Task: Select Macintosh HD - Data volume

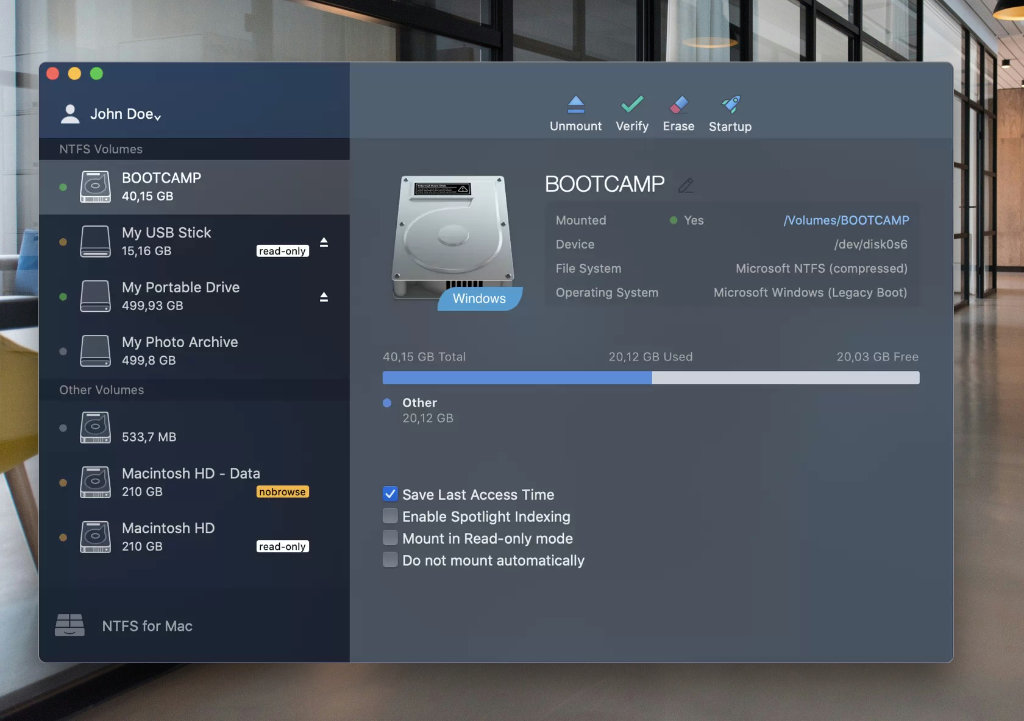Action: click(x=190, y=482)
